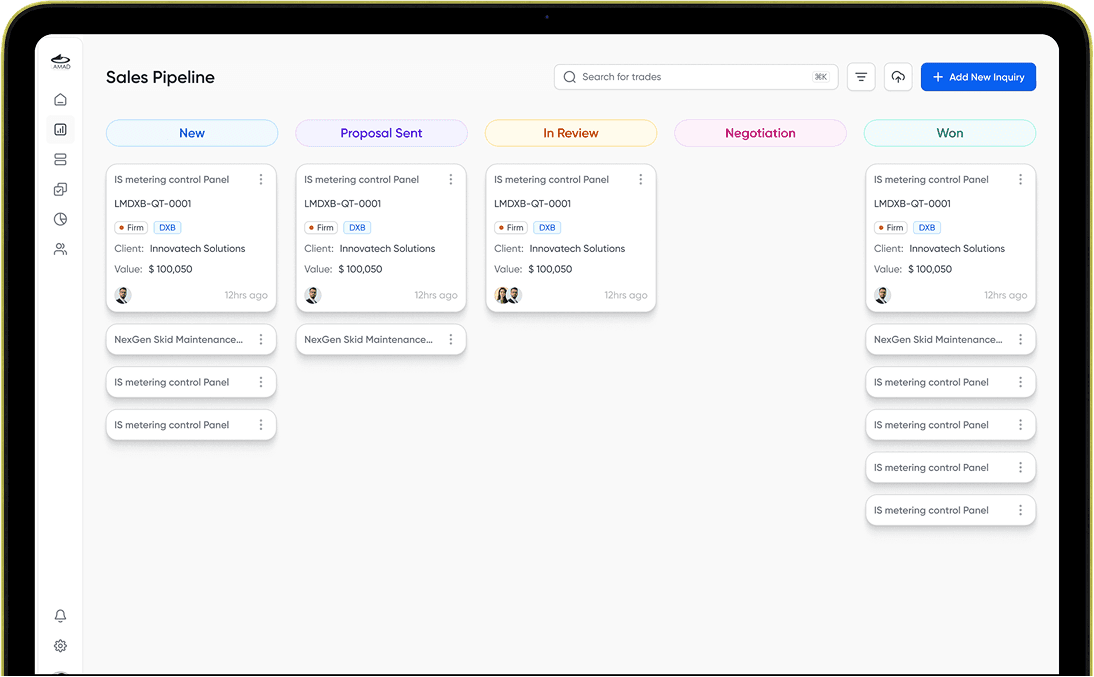Click LMDXB-QT-0001 in the New column card
The height and width of the screenshot is (677, 1094).
(153, 204)
